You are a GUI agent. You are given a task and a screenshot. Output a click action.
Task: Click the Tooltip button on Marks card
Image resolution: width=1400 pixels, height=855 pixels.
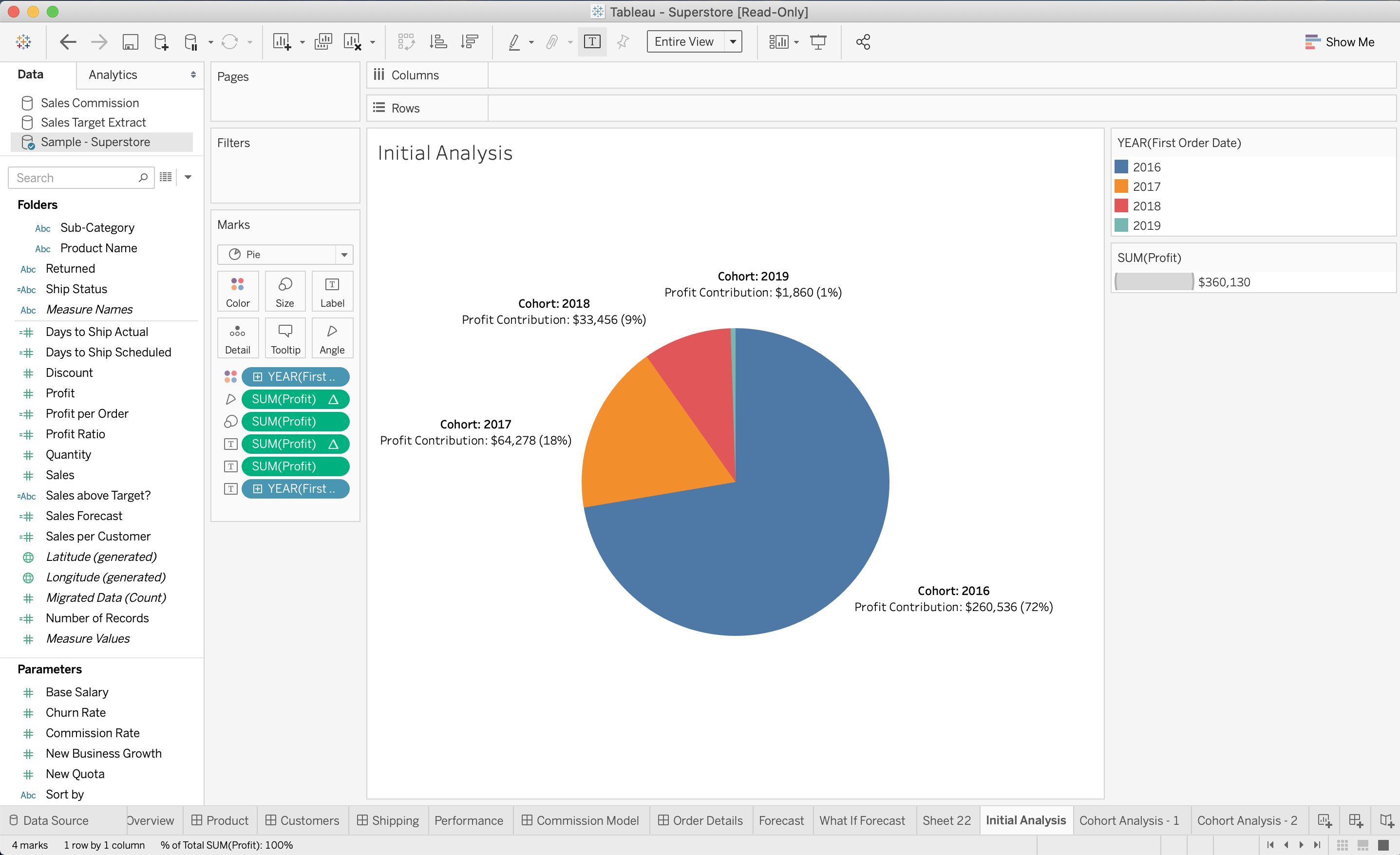coord(284,338)
